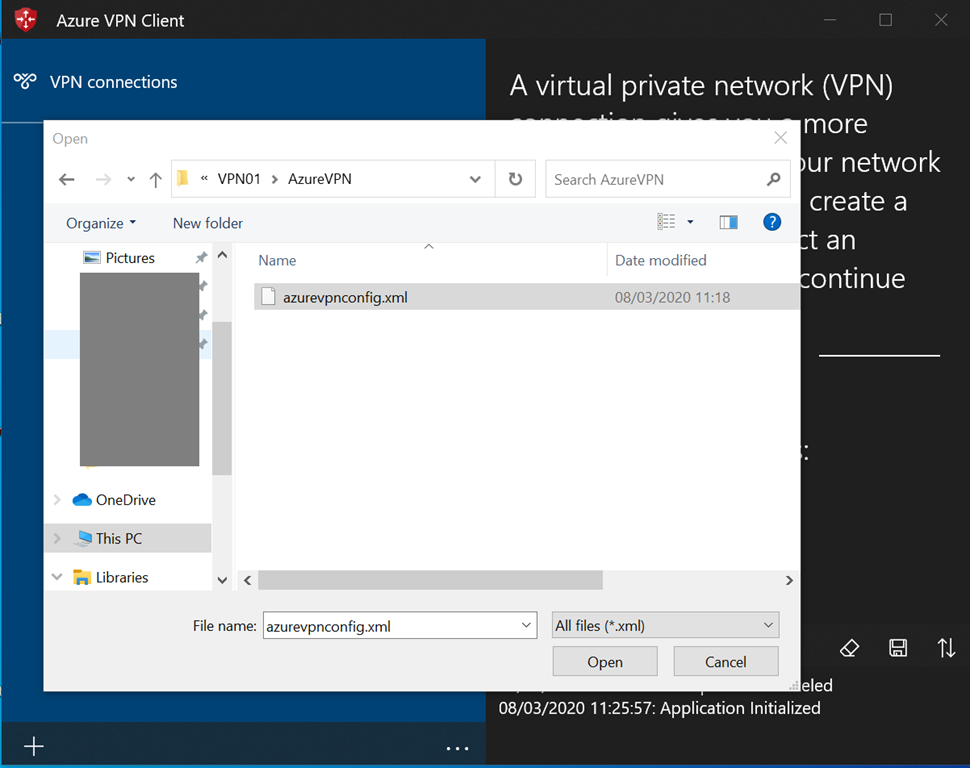The image size is (970, 768).
Task: Click the Forward arrow in Open dialog
Action: tap(103, 179)
